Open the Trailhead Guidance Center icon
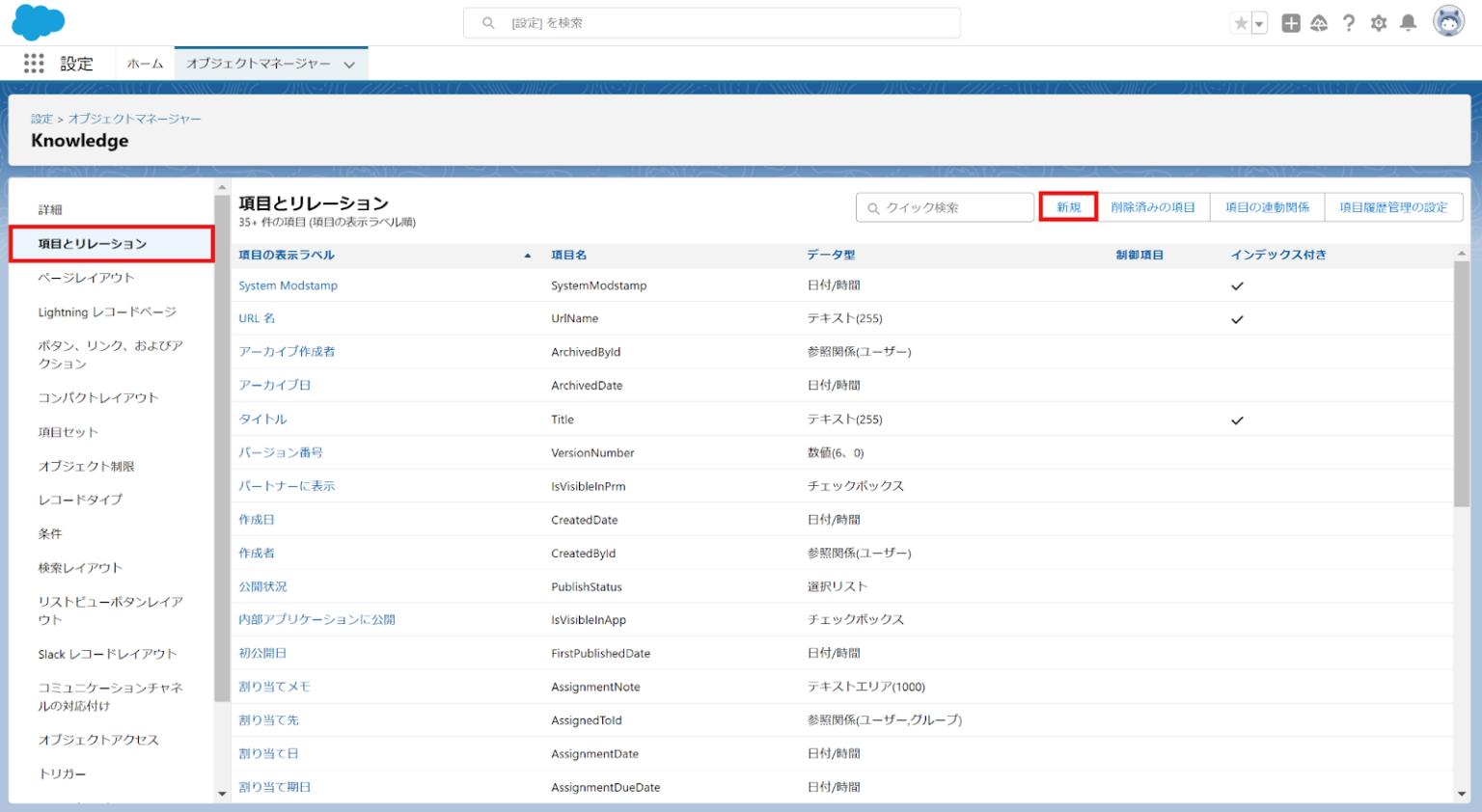The width and height of the screenshot is (1482, 812). pos(1320,22)
